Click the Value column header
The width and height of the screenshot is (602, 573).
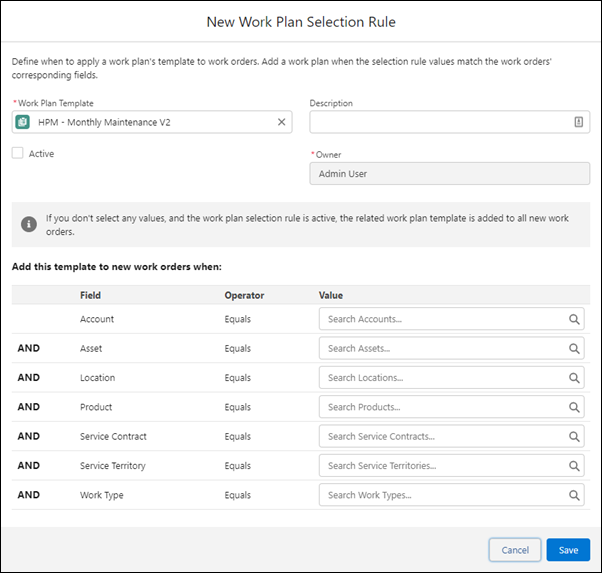[x=331, y=295]
